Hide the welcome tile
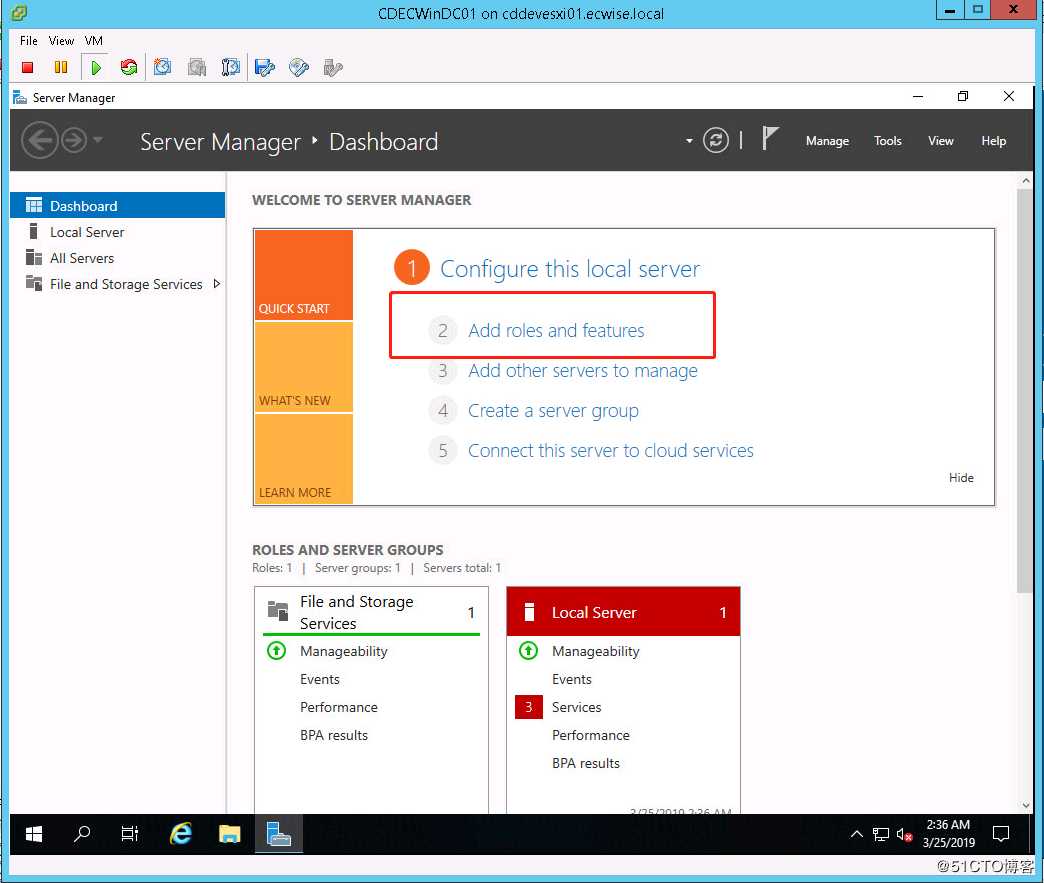The height and width of the screenshot is (883, 1044). click(x=961, y=477)
